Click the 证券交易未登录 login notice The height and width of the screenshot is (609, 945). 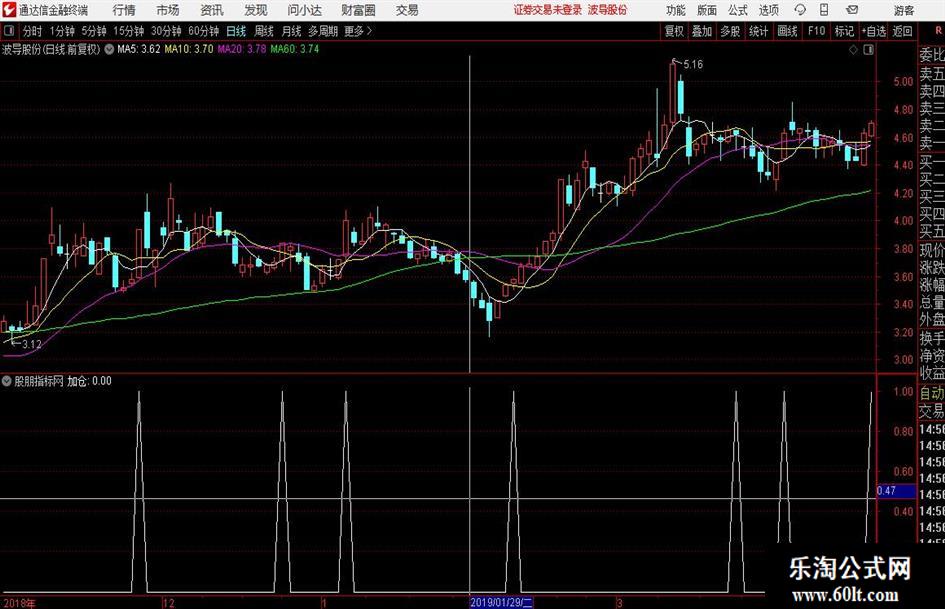548,10
